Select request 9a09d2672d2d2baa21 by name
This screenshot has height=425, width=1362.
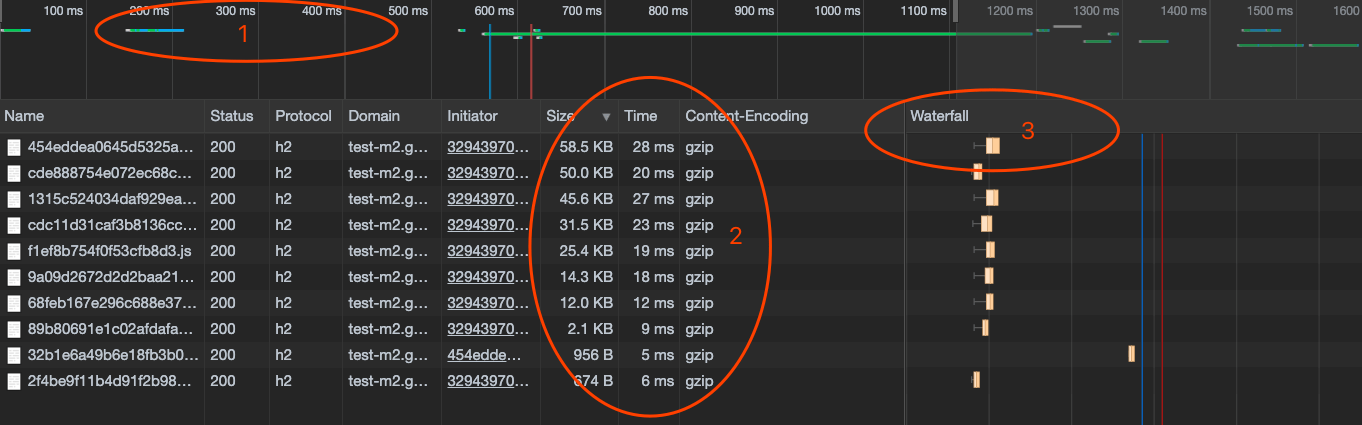click(112, 277)
